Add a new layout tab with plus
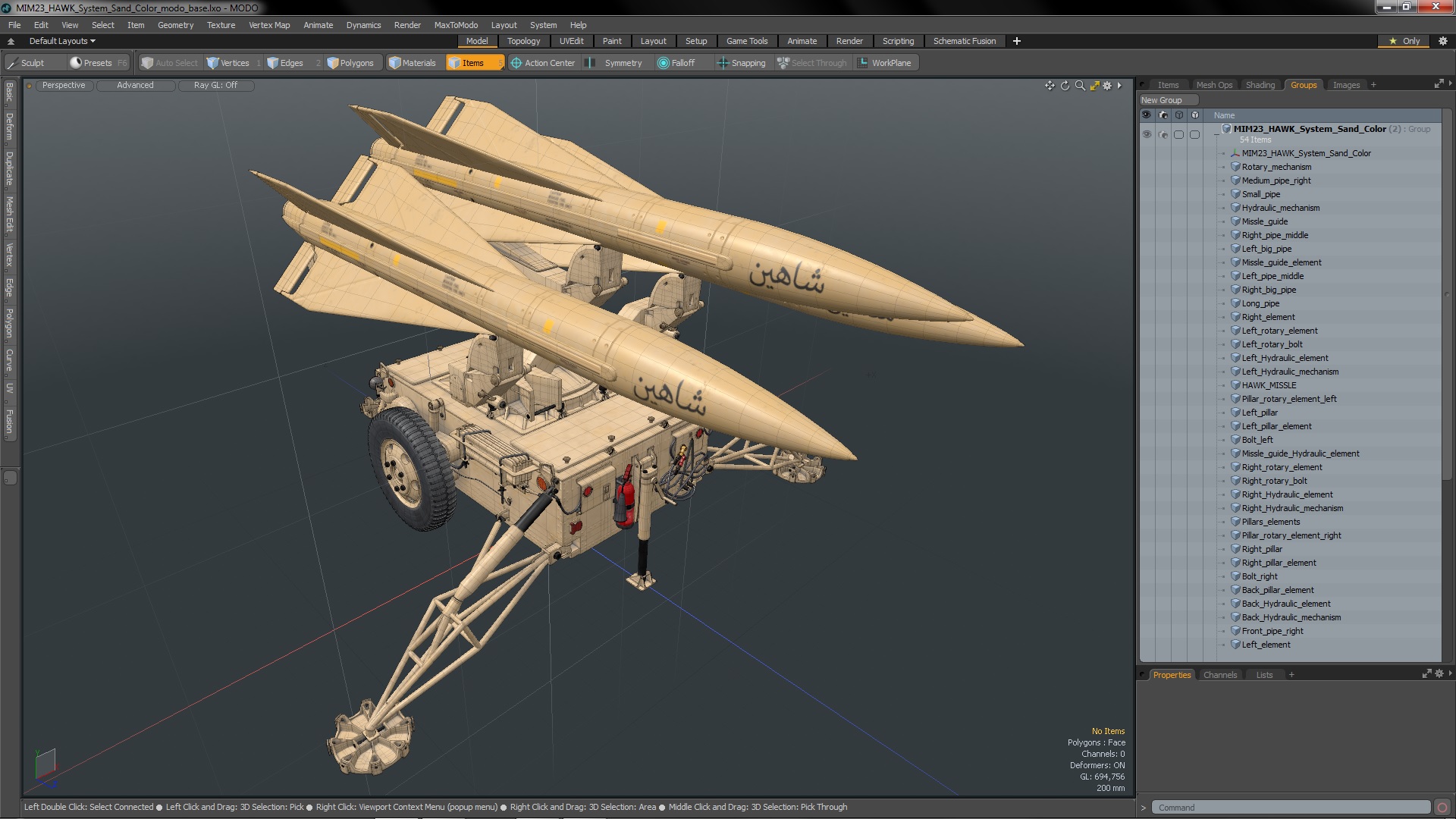Viewport: 1456px width, 819px height. point(1016,41)
